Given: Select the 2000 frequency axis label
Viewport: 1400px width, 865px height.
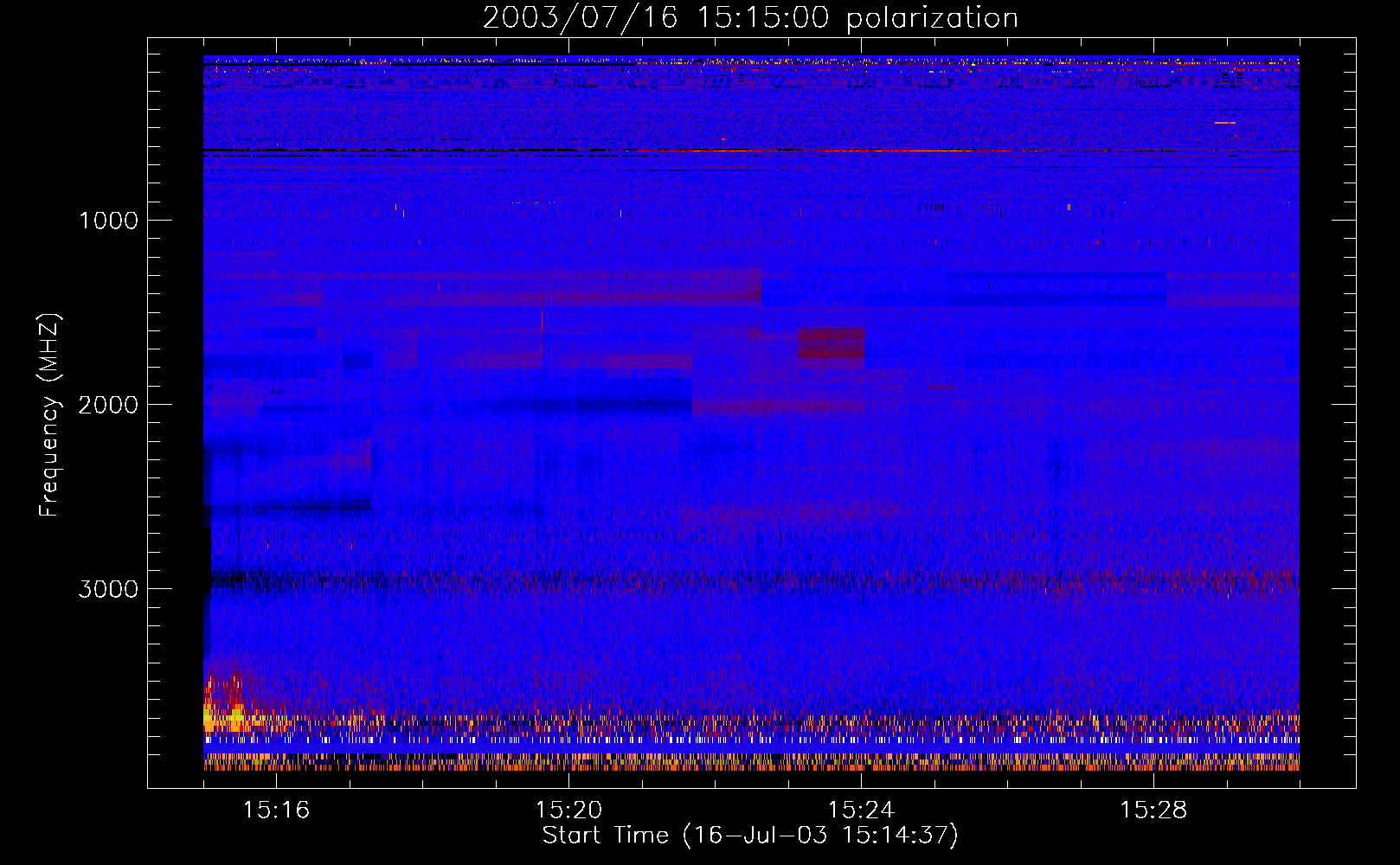Looking at the screenshot, I should point(108,405).
